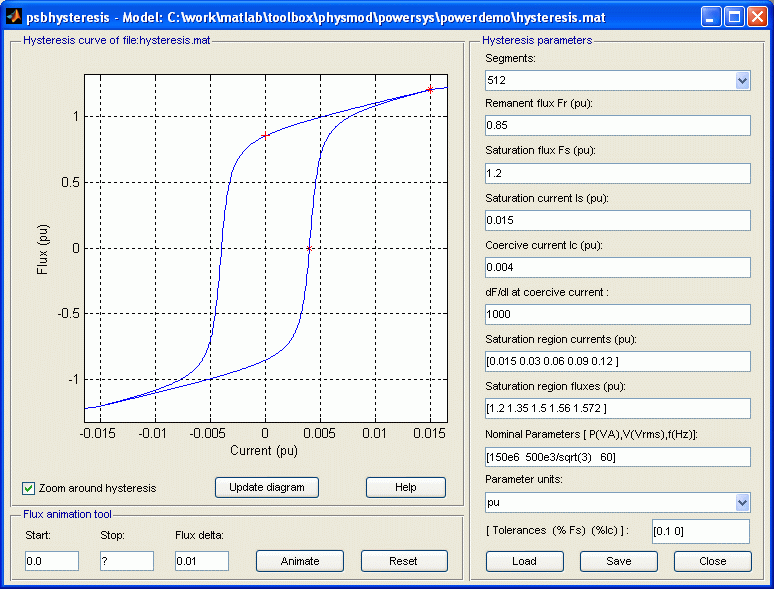Click the Stop value field
This screenshot has width=774, height=589.
pyautogui.click(x=127, y=561)
